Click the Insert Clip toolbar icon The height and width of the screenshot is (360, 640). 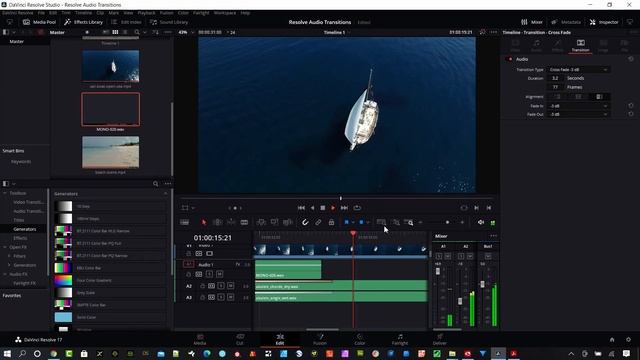click(261, 222)
